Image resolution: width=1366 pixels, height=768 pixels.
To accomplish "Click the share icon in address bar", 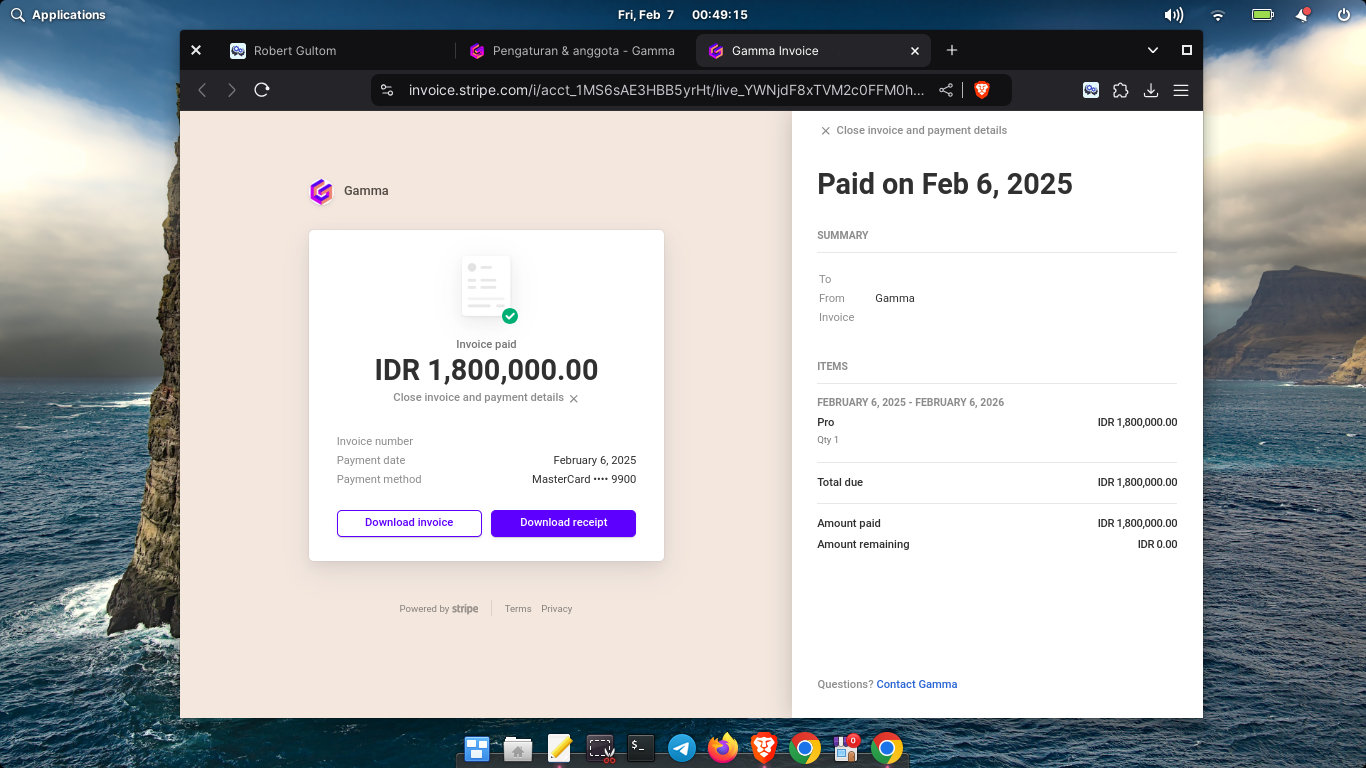I will click(x=946, y=90).
